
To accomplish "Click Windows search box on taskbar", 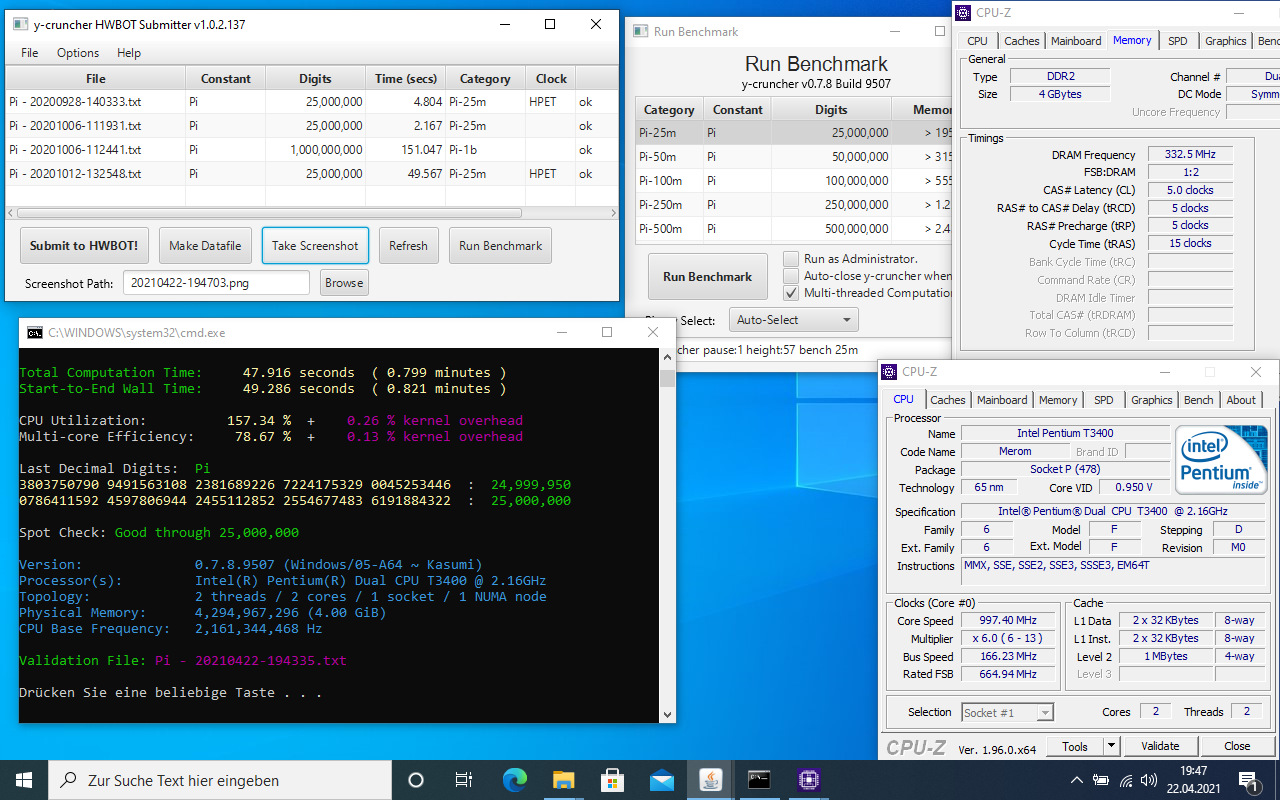I will [220, 780].
